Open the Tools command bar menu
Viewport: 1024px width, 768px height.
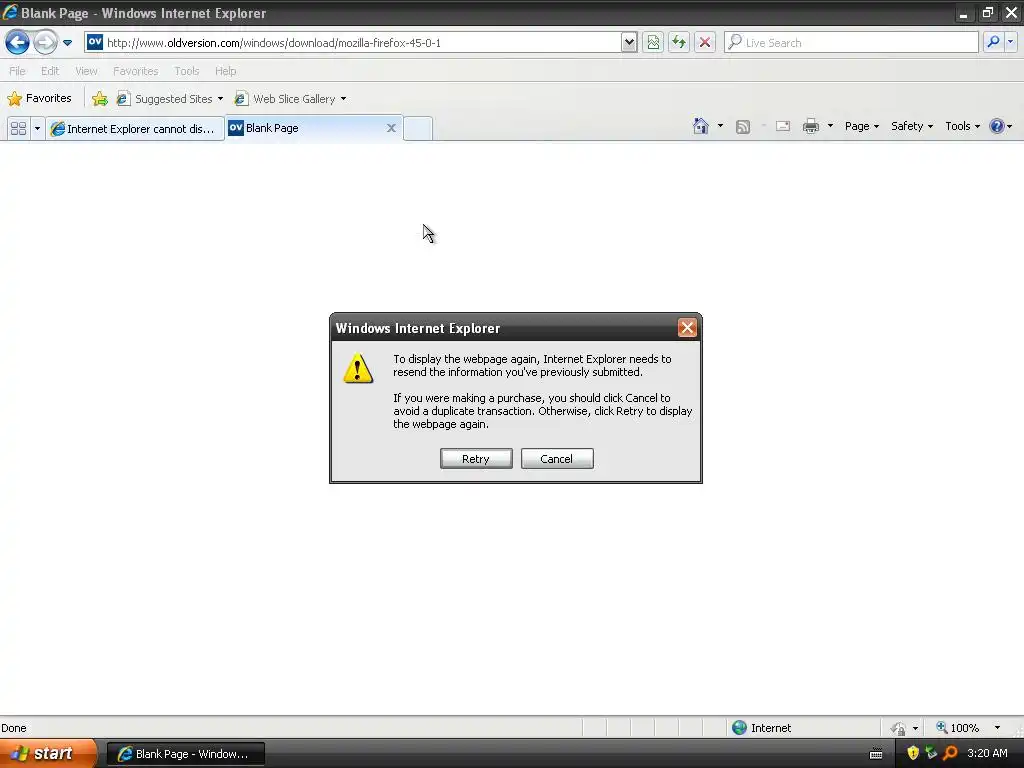coord(962,126)
